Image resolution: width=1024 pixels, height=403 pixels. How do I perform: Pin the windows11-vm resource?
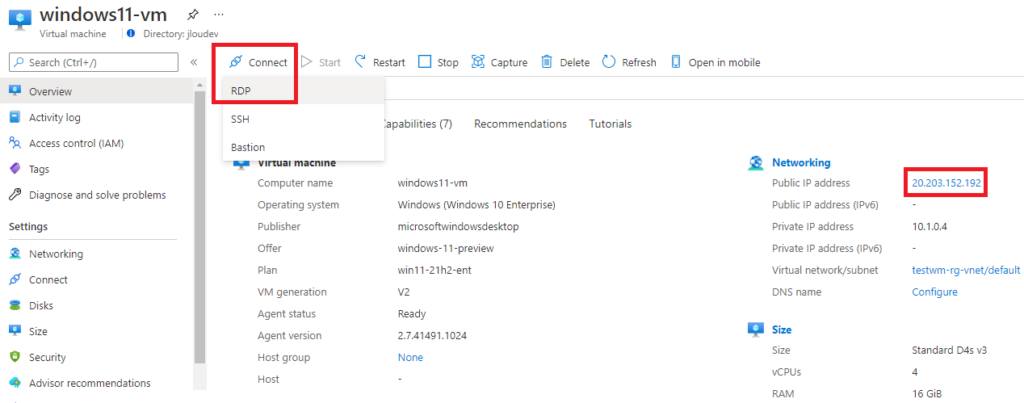(x=192, y=14)
